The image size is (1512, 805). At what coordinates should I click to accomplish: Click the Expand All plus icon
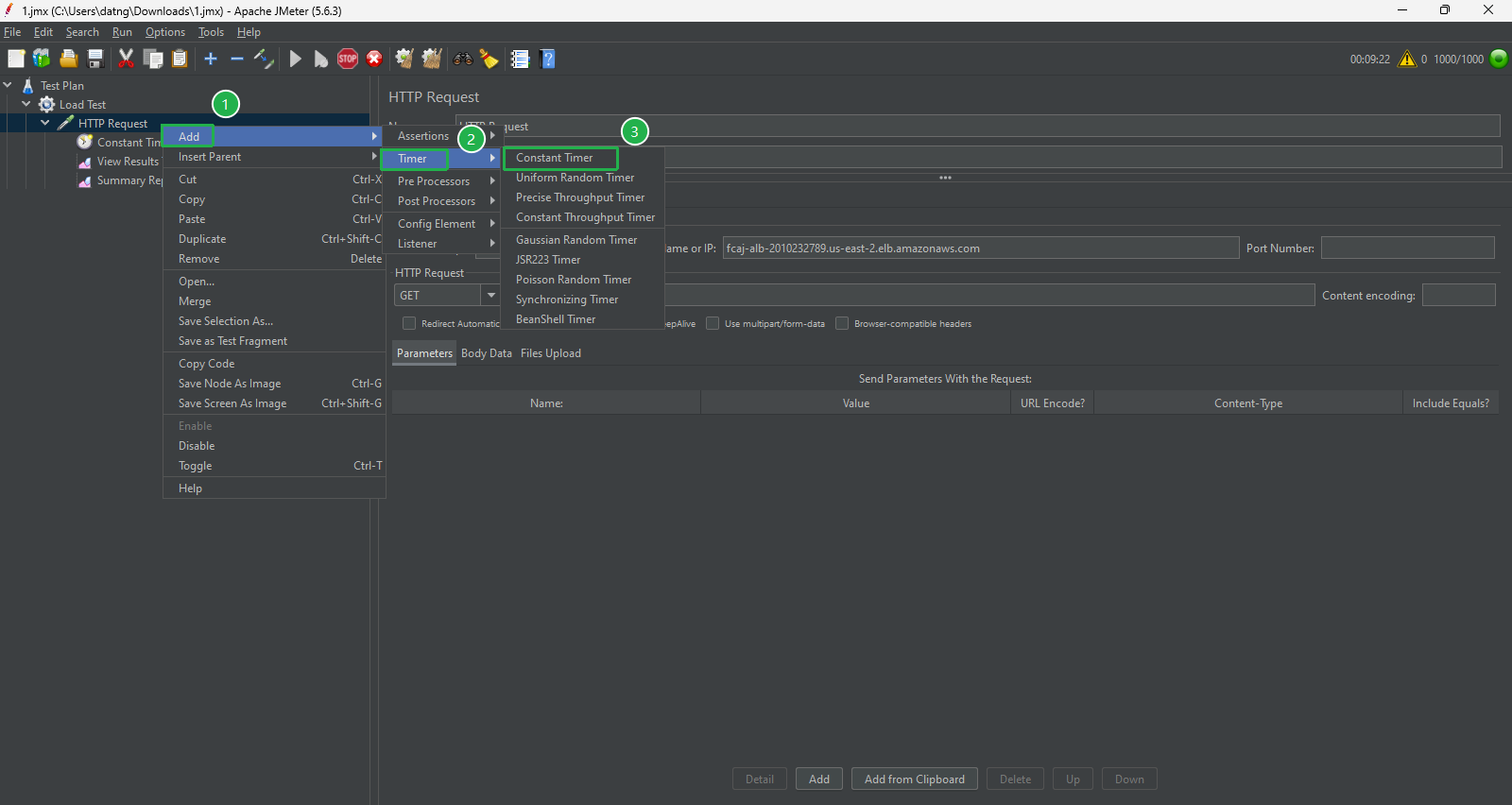coord(211,59)
